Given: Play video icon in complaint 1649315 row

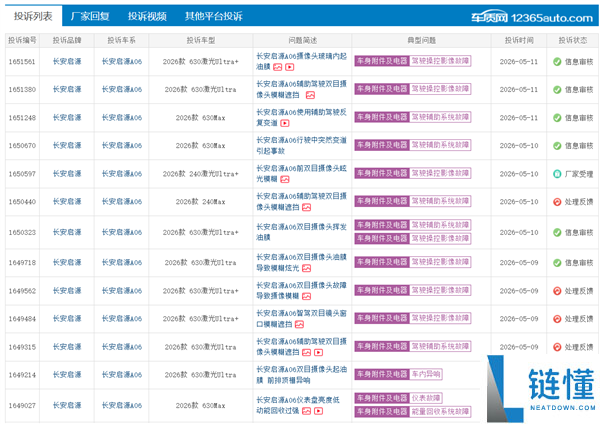Looking at the screenshot, I should point(318,352).
